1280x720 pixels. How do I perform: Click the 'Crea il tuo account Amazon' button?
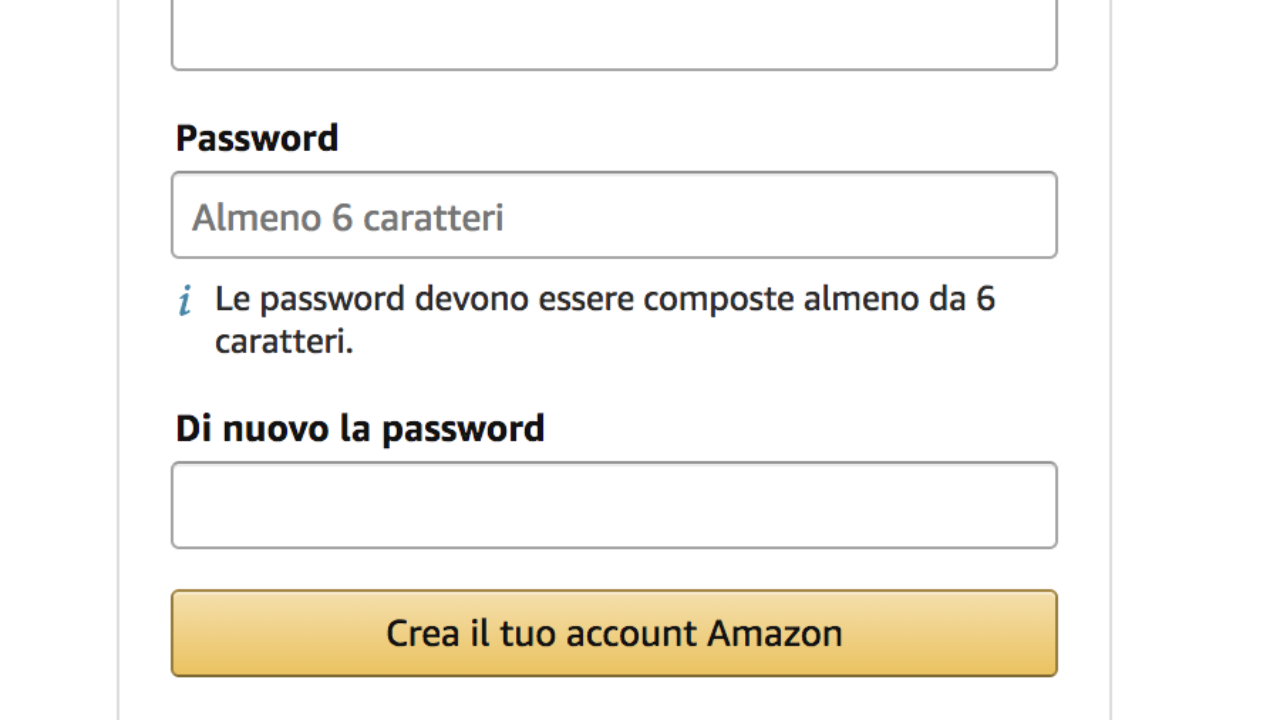614,633
